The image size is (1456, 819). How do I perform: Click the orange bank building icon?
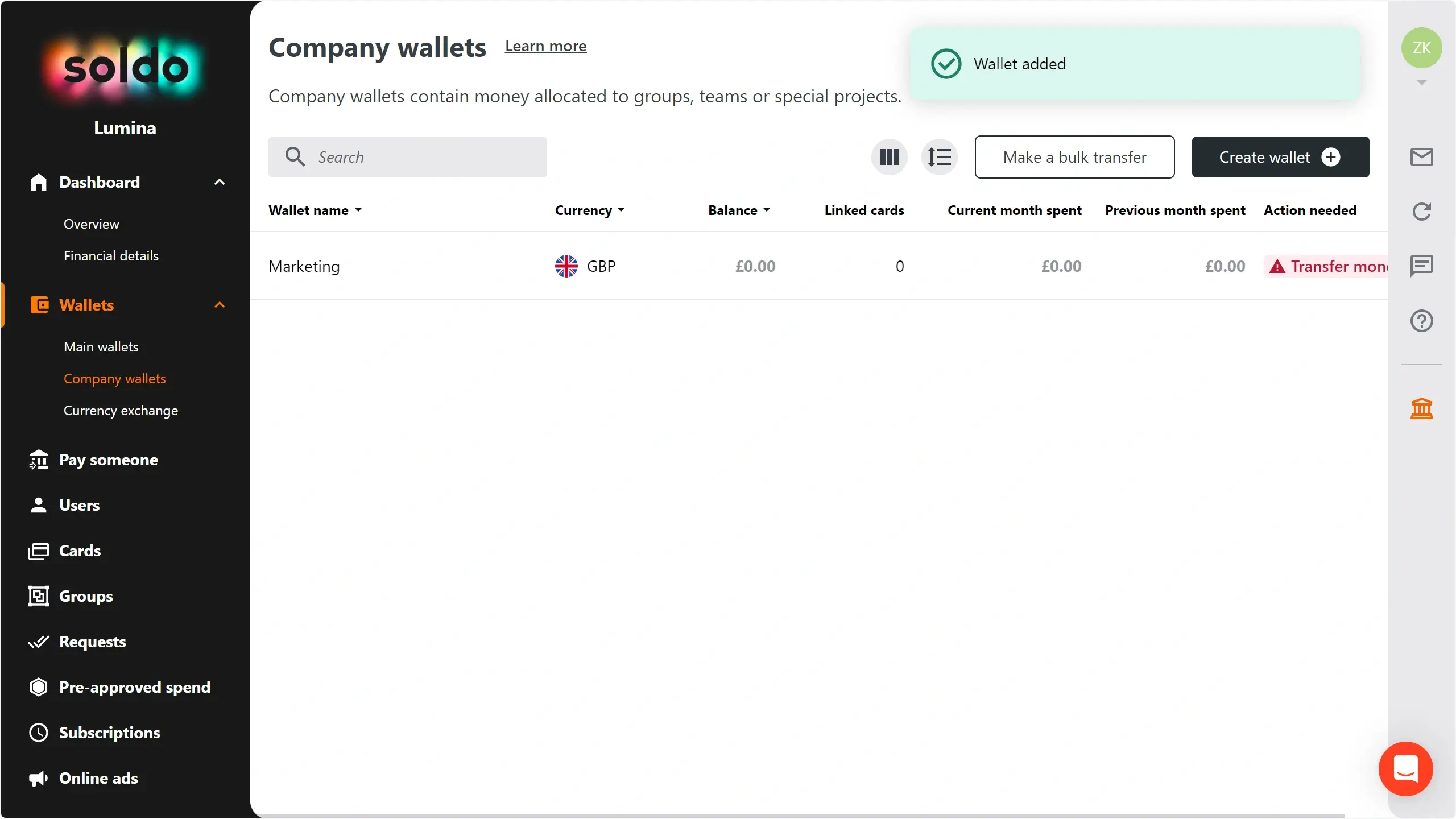tap(1421, 408)
